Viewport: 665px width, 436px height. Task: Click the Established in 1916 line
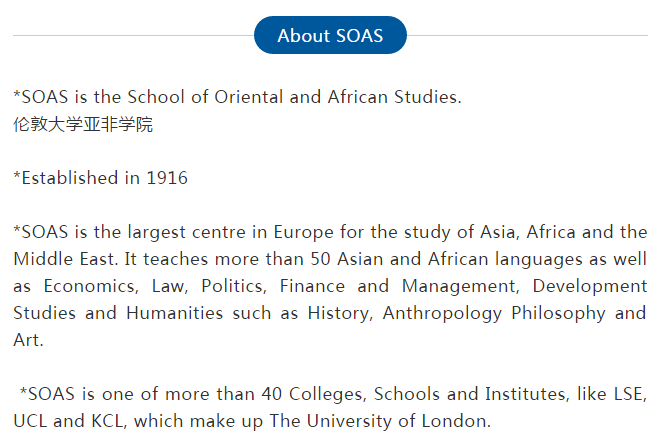pos(101,178)
